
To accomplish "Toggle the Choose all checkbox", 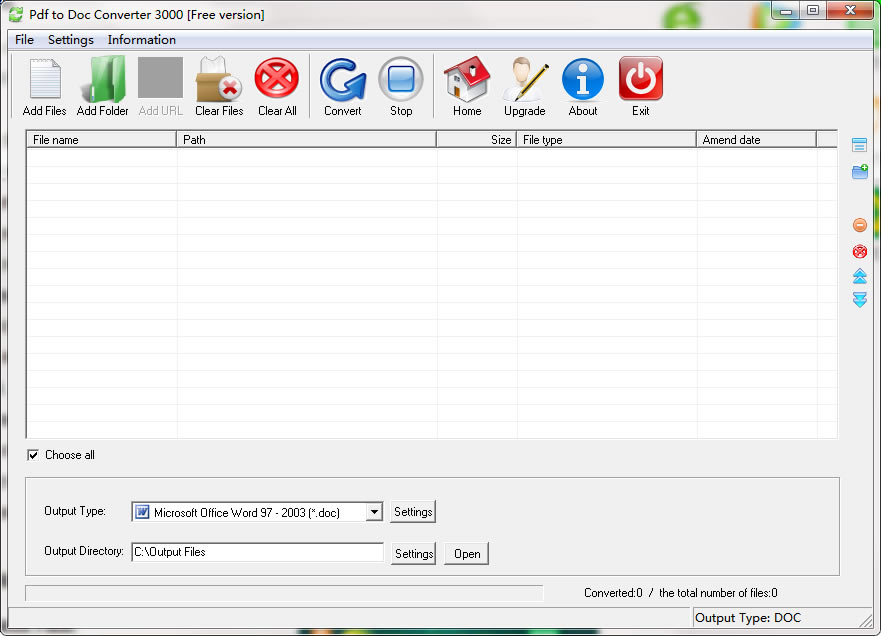I will coord(34,455).
